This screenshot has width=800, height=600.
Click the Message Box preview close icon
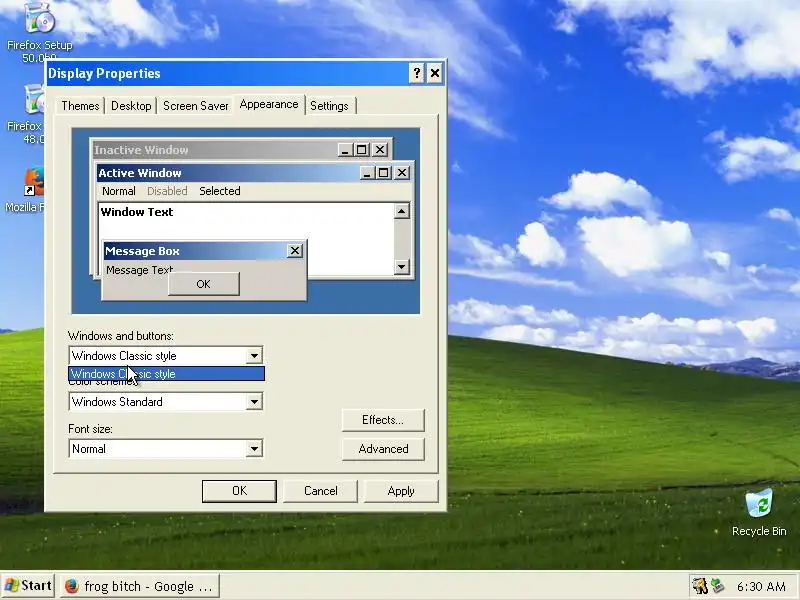tap(295, 251)
